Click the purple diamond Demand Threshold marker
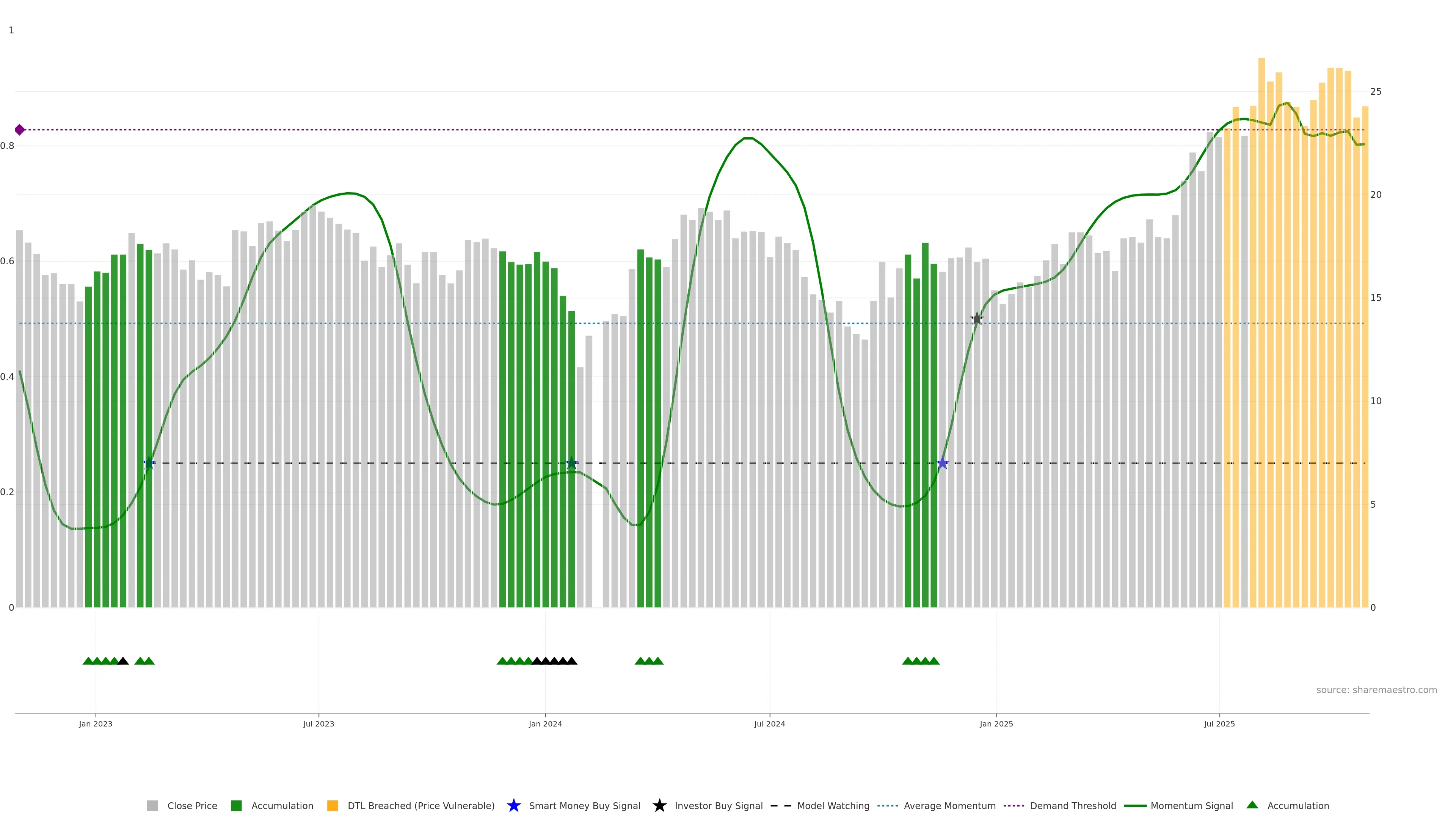 point(20,130)
